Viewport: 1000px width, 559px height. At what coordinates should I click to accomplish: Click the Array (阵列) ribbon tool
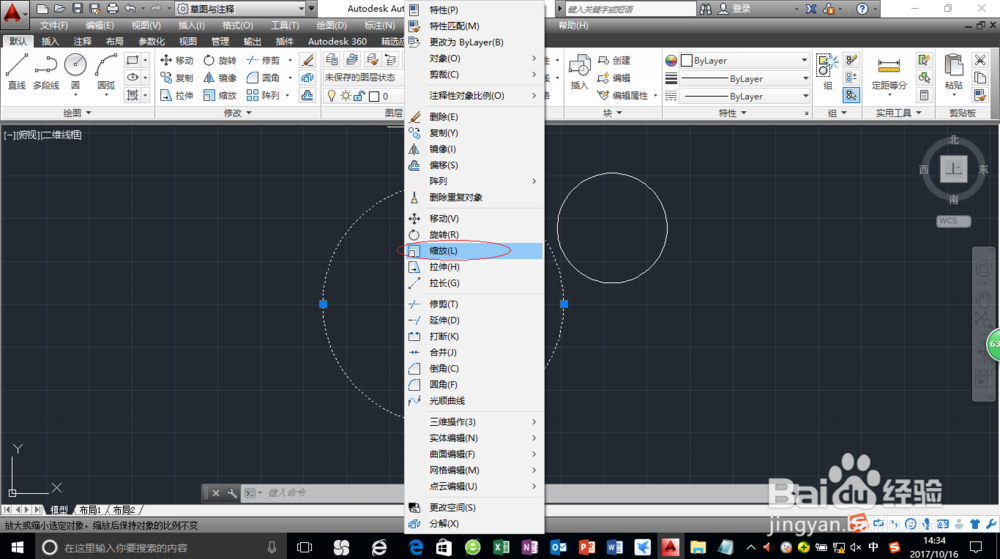click(x=263, y=95)
